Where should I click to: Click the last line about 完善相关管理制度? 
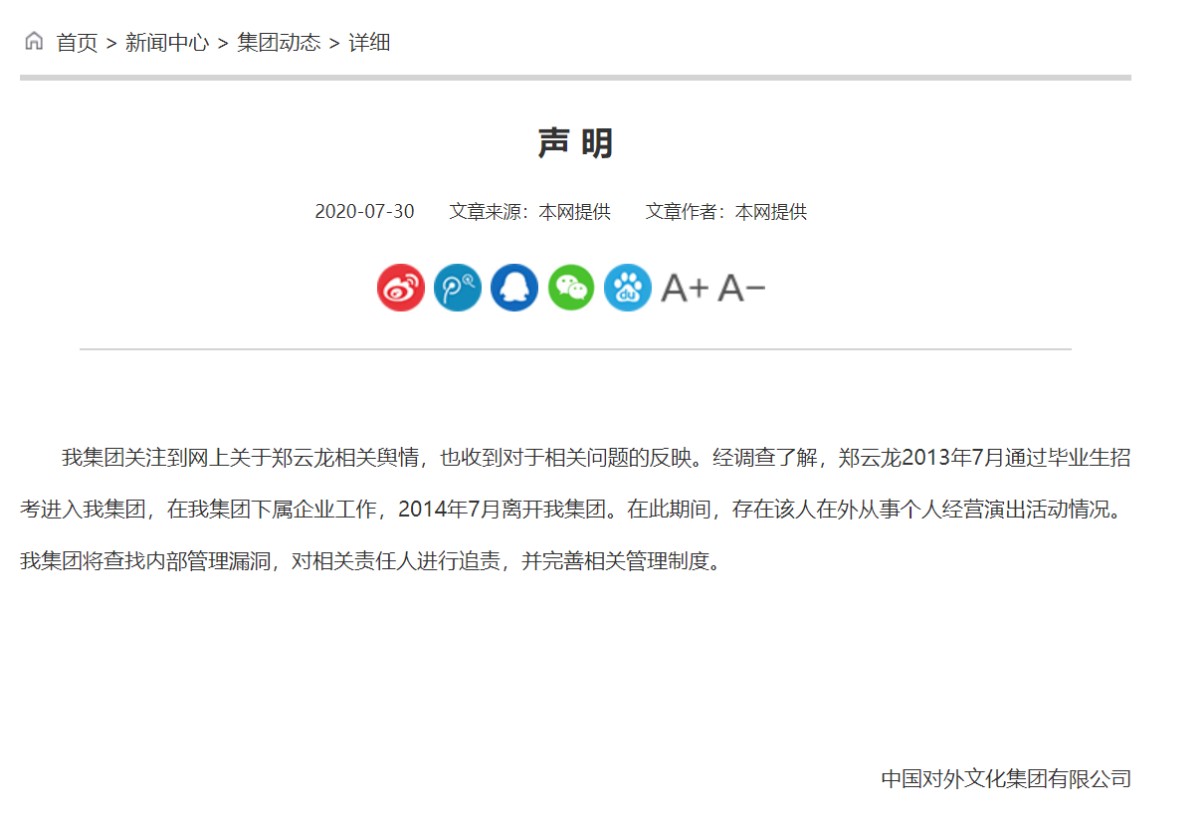pos(370,561)
